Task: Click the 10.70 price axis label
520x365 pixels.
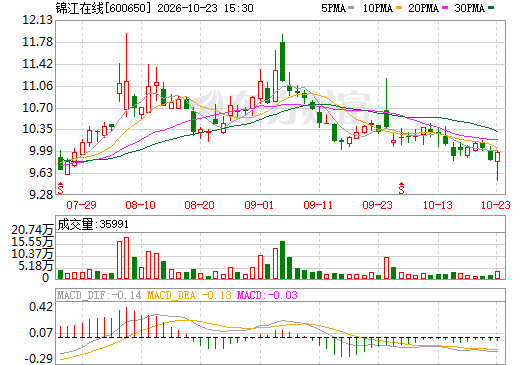Action: point(37,108)
